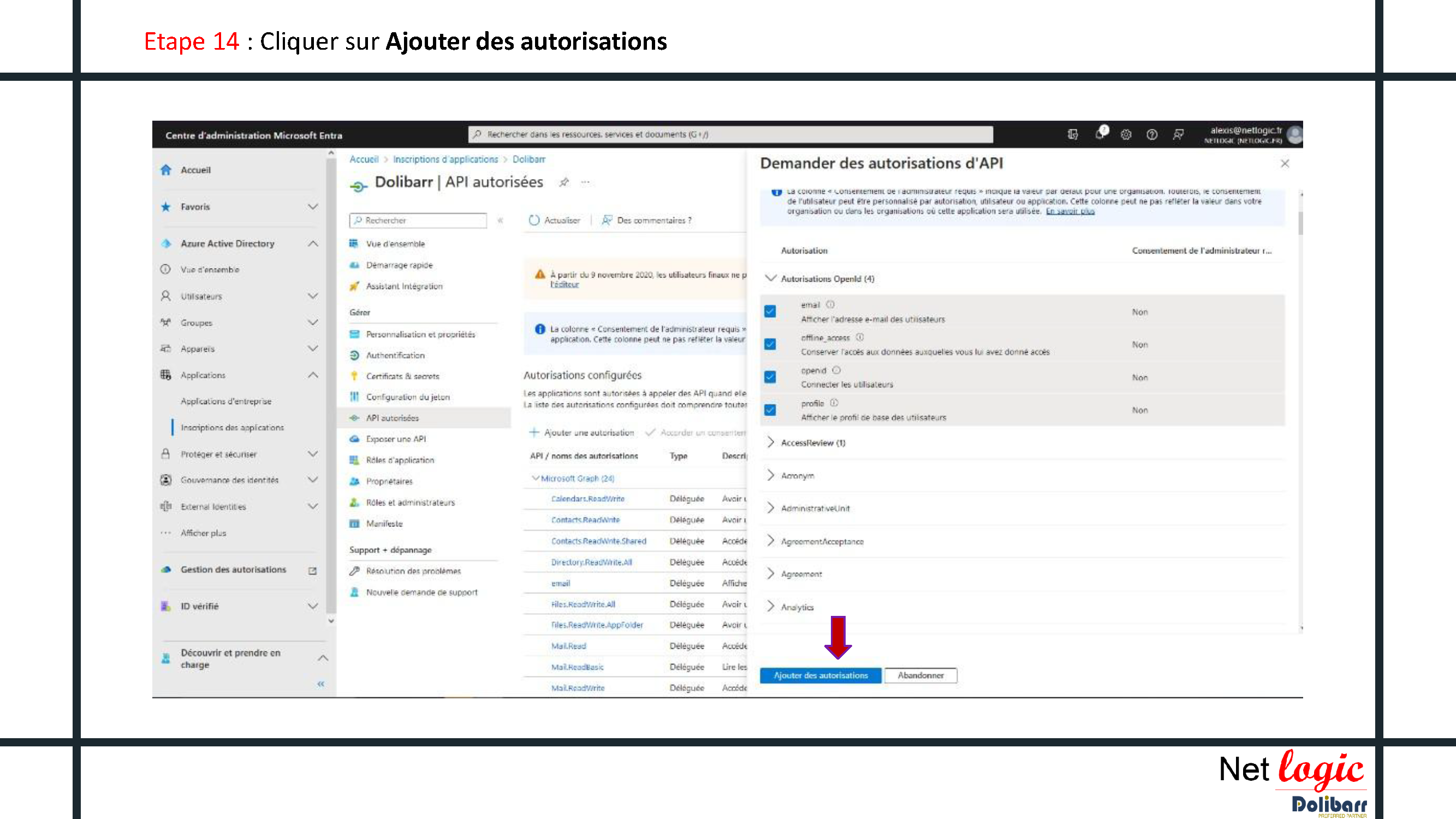This screenshot has height=819, width=1456.
Task: Toggle the profile permission checkbox
Action: pos(770,410)
